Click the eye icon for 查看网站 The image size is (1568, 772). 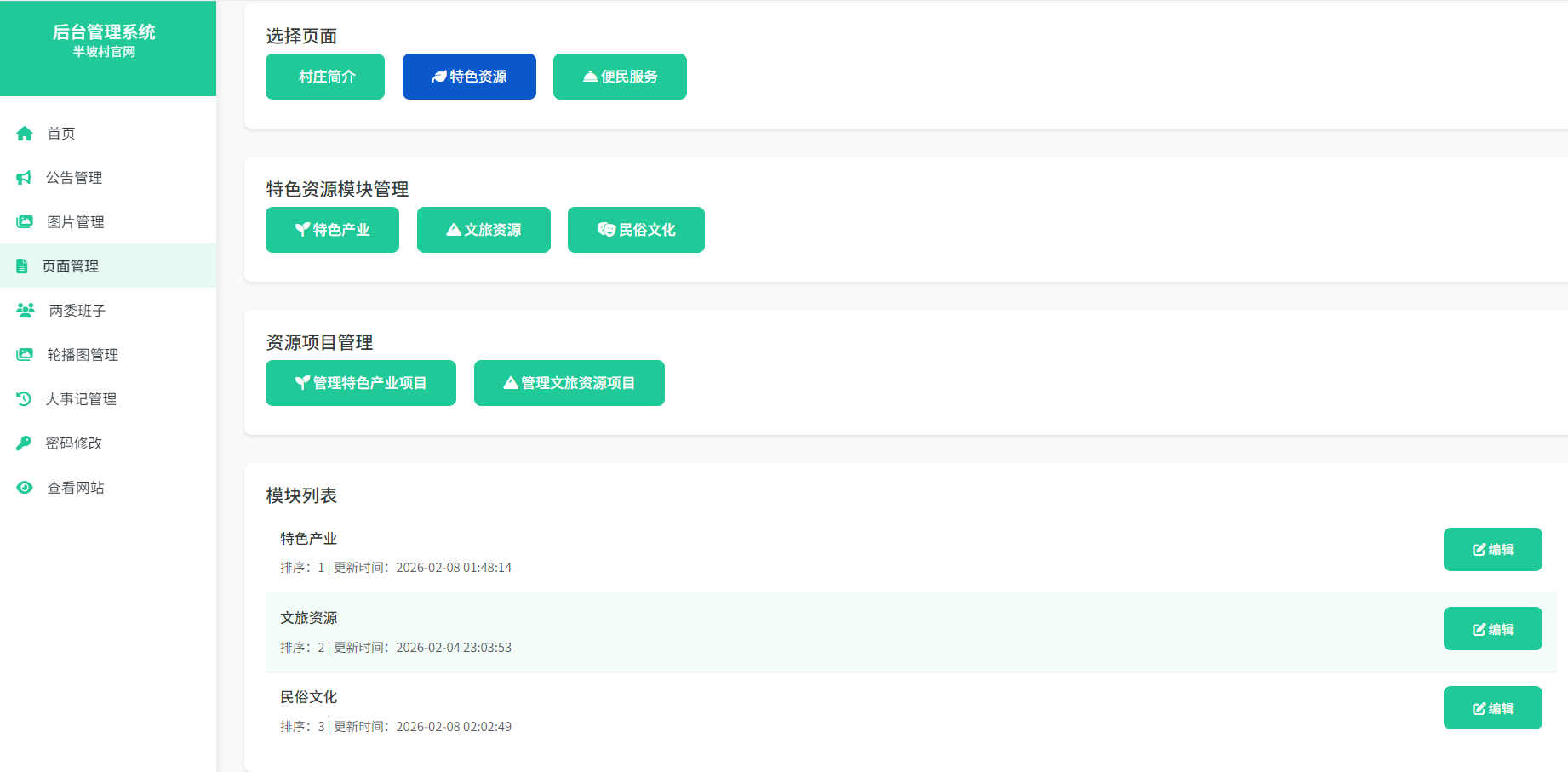[x=25, y=488]
